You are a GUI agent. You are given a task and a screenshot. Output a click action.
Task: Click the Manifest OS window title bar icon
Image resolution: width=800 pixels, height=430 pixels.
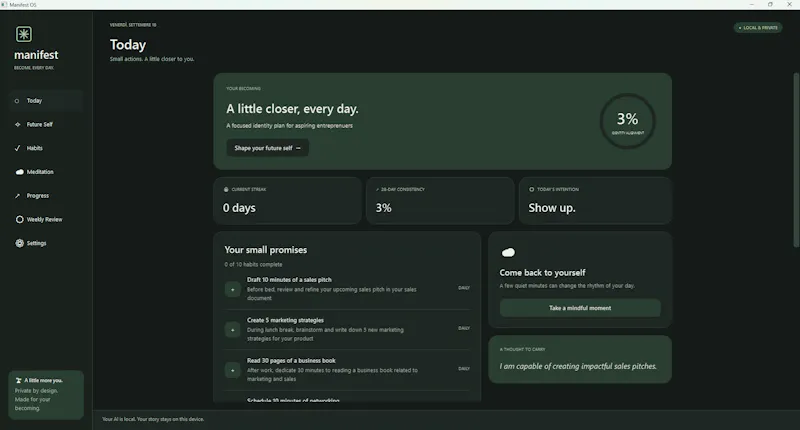point(4,5)
